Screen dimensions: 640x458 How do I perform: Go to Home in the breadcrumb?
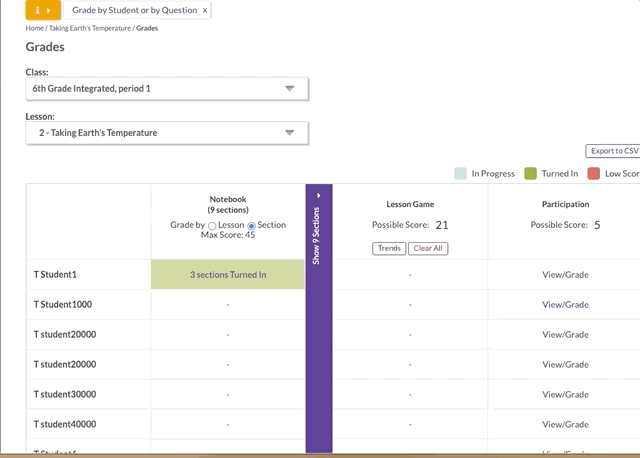coord(35,28)
